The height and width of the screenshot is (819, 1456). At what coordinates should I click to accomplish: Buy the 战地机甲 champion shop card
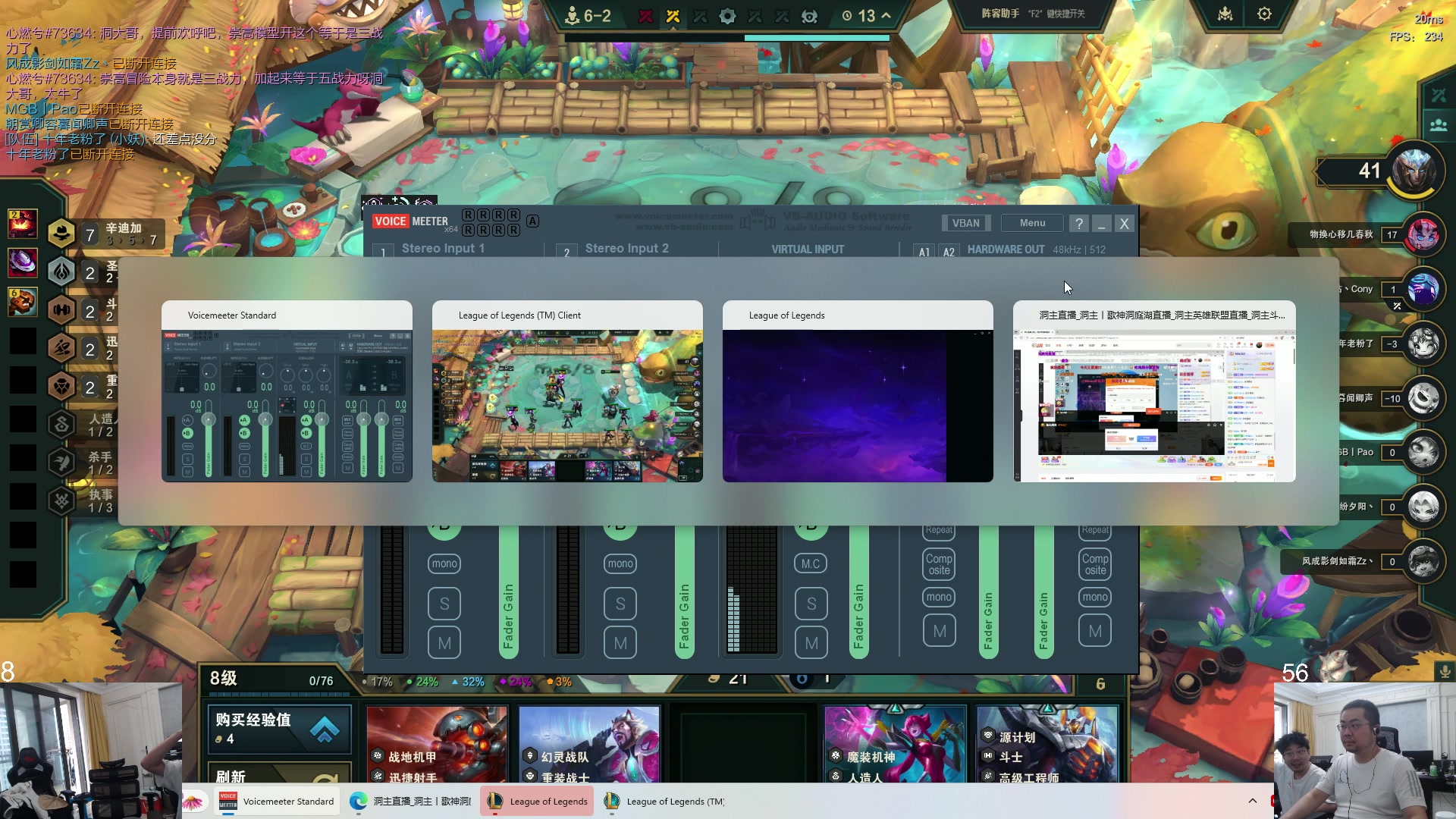point(437,745)
